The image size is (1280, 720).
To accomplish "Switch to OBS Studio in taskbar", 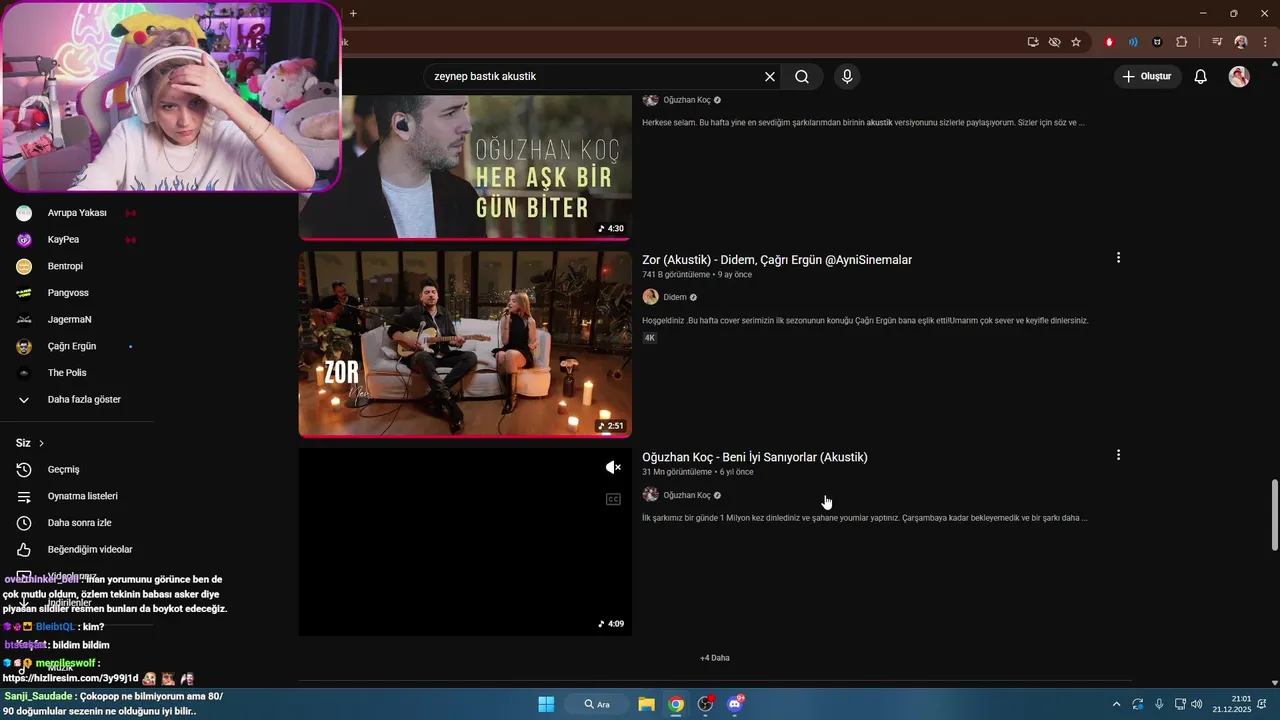I will coord(706,704).
